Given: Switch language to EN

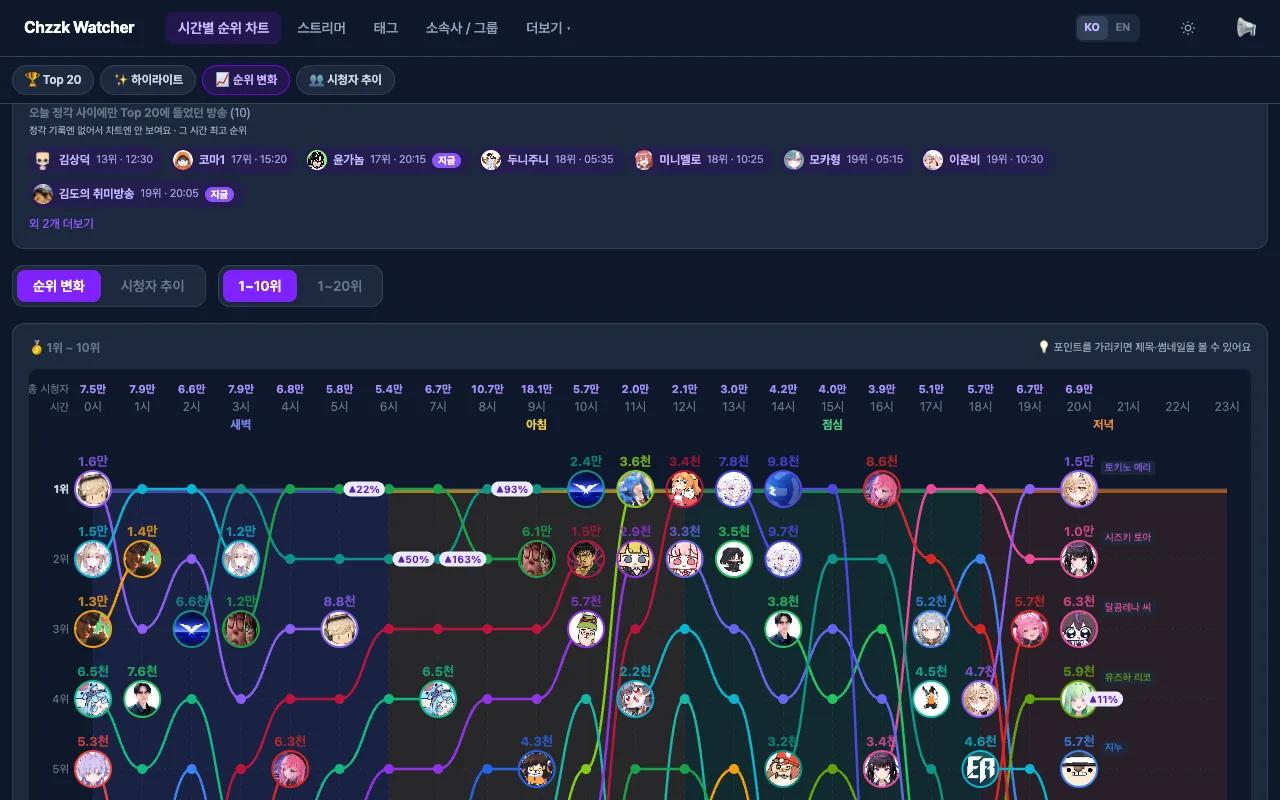Looking at the screenshot, I should [1123, 28].
